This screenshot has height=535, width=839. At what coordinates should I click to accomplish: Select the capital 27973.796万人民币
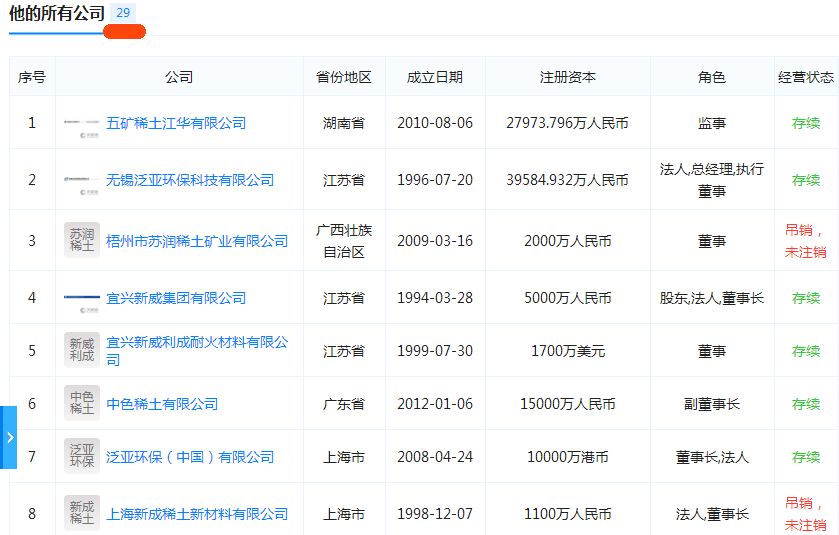568,123
